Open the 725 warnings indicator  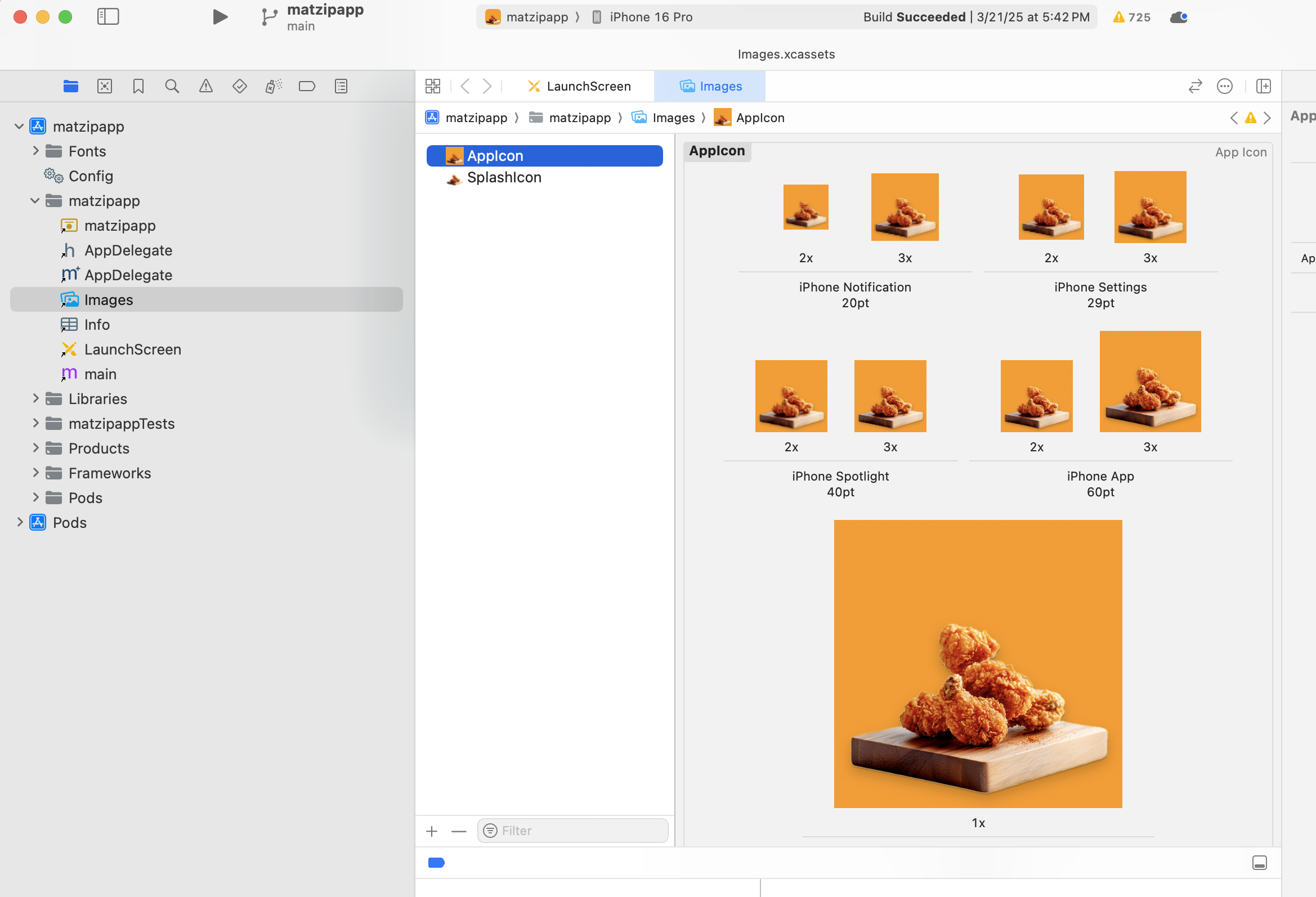tap(1131, 17)
